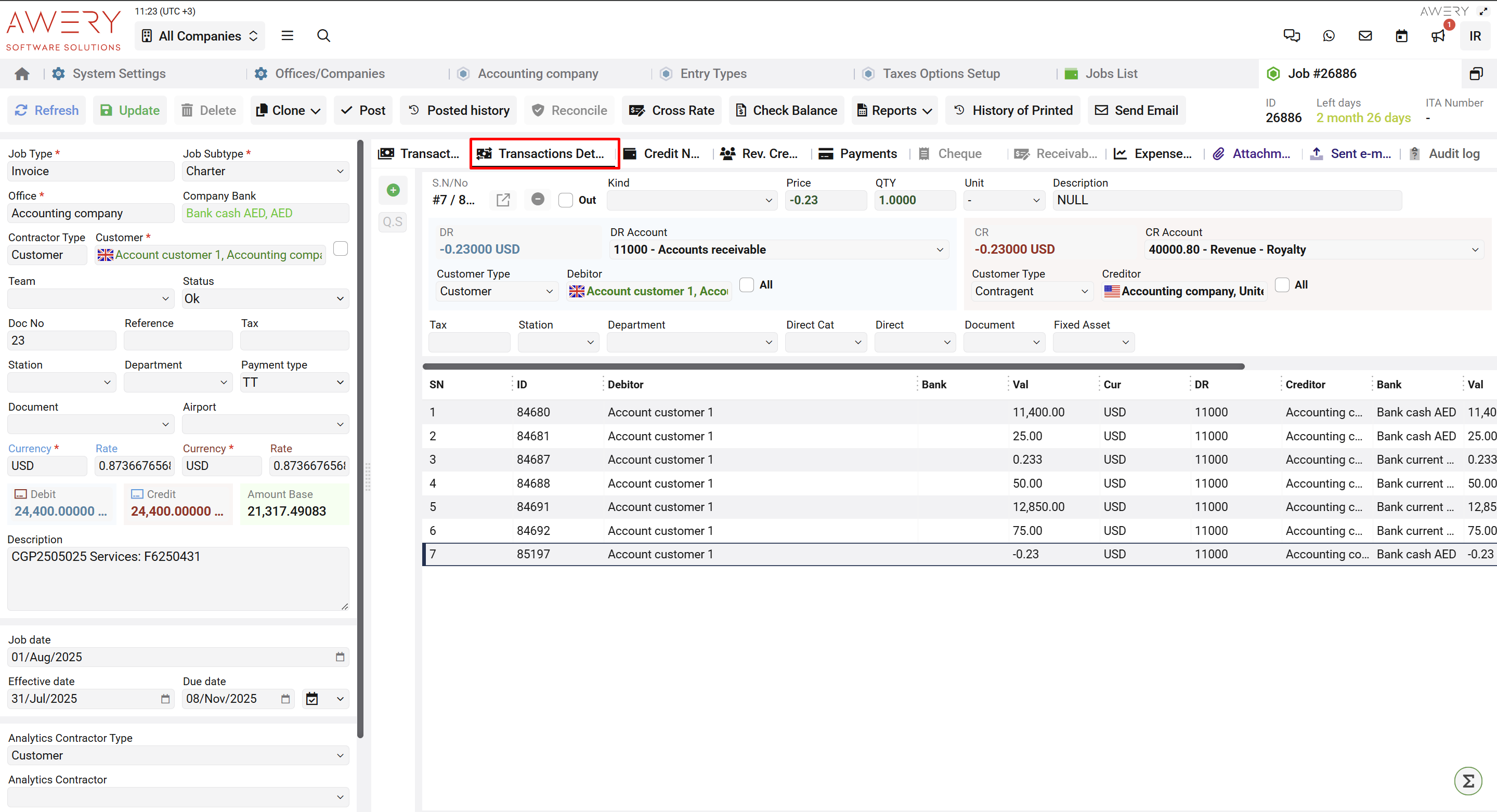Open the mail envelope icon in header
This screenshot has width=1497, height=812.
tap(1365, 35)
